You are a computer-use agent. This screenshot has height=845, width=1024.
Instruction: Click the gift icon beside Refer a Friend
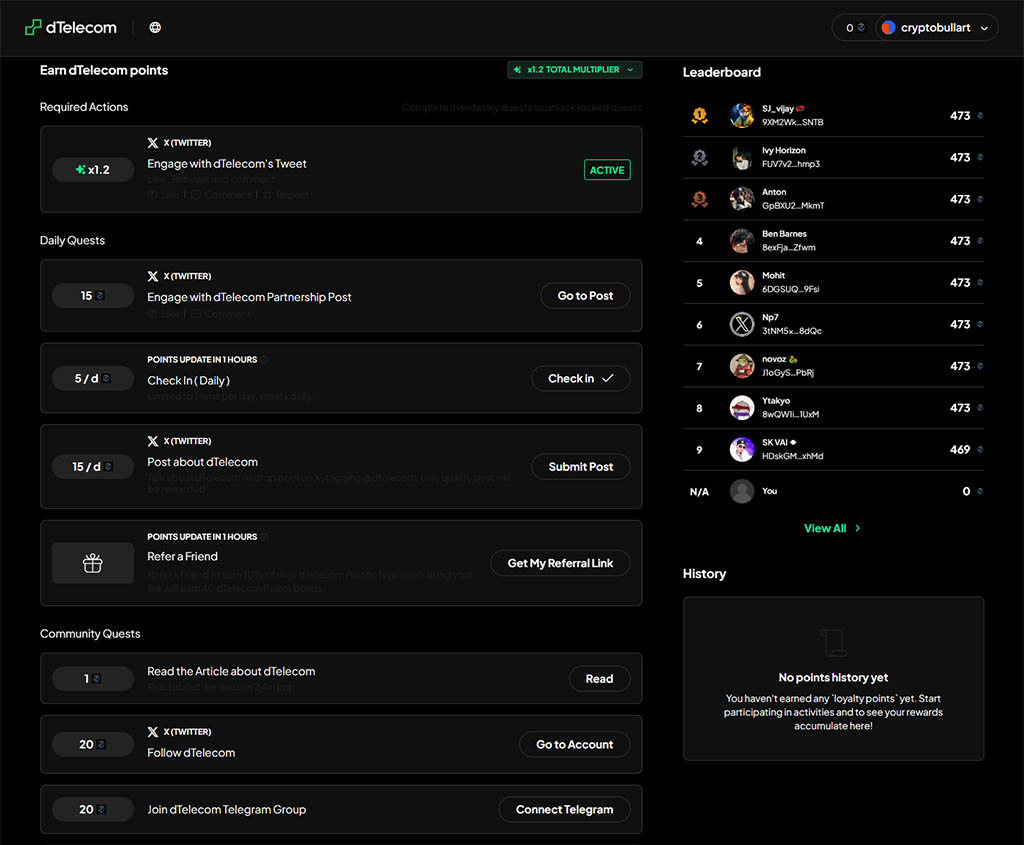(93, 563)
